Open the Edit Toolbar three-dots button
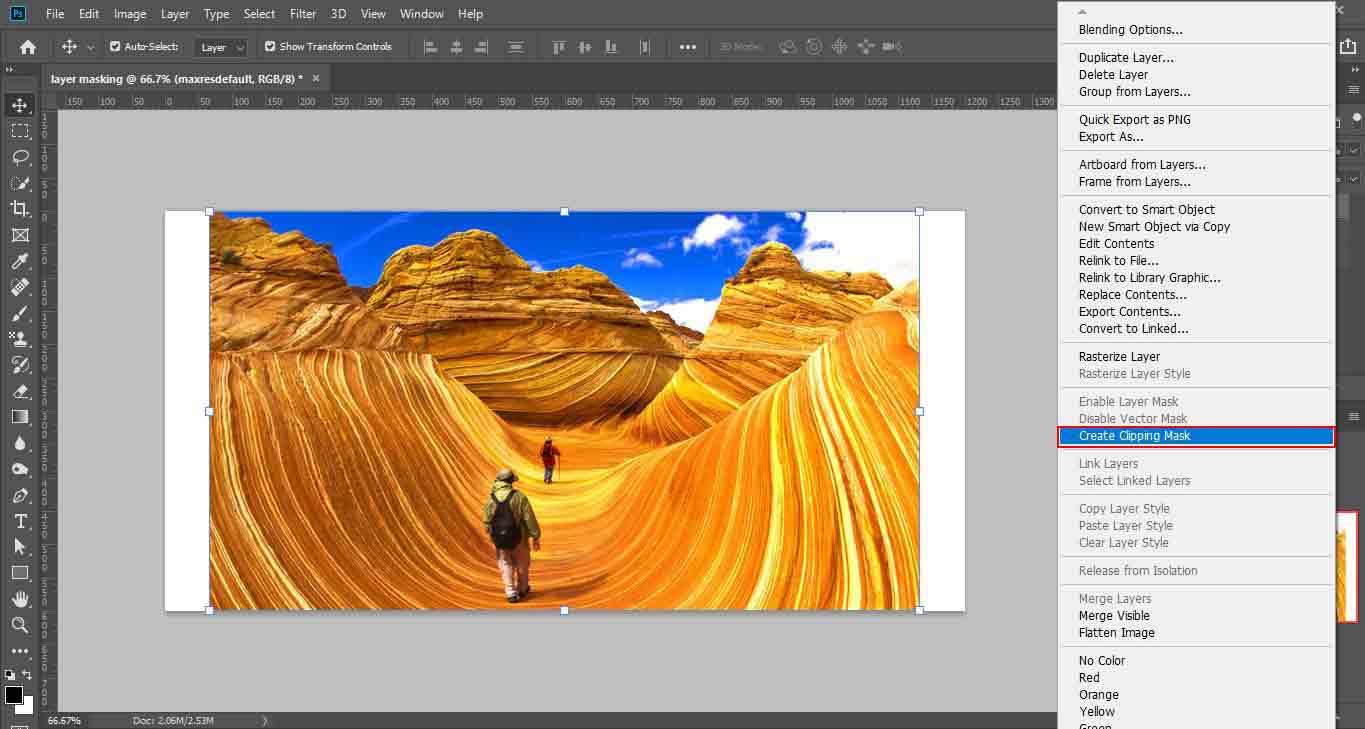This screenshot has width=1365, height=729. 20,651
